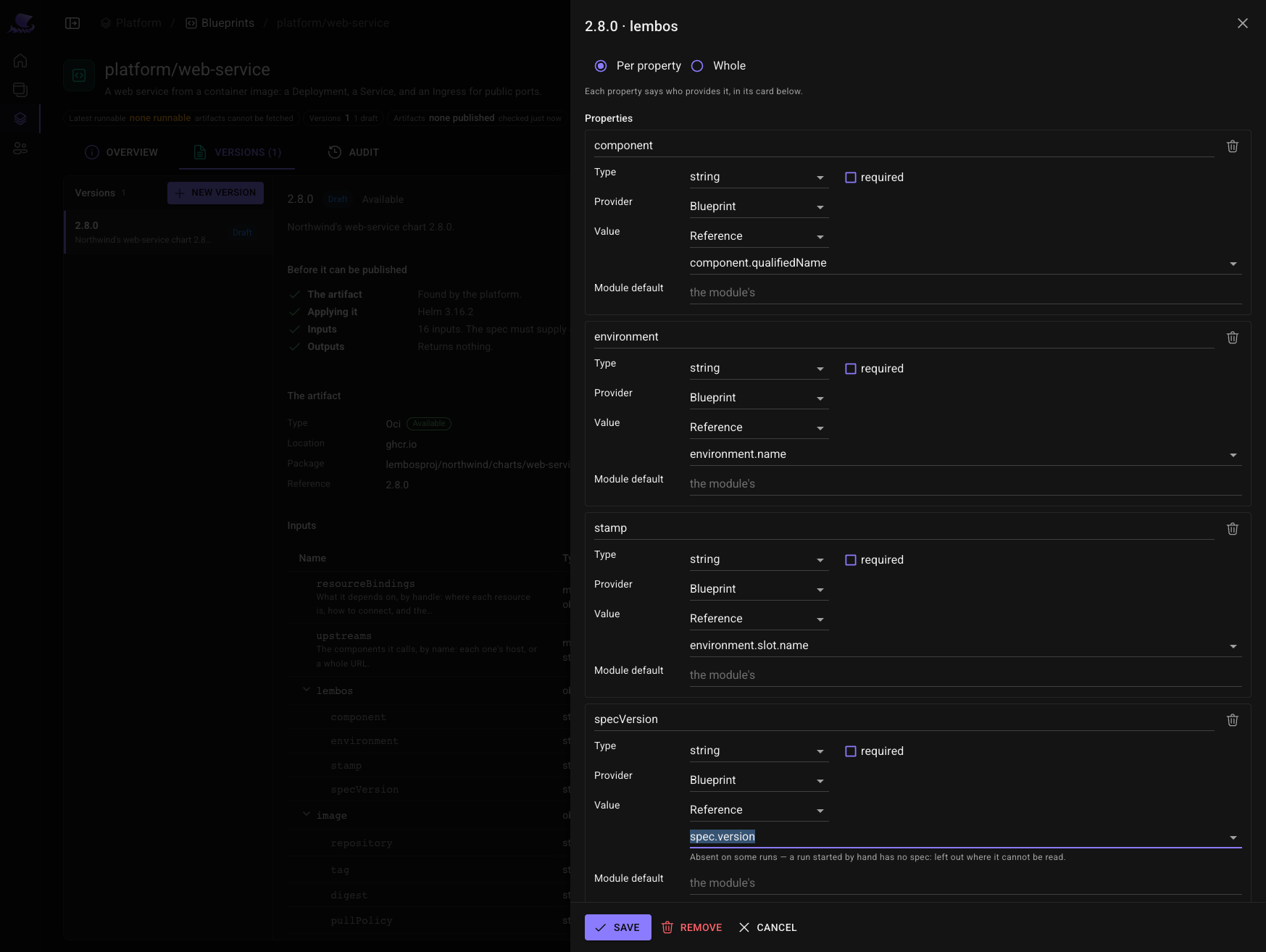Edit the stamp Module default field

965,675
